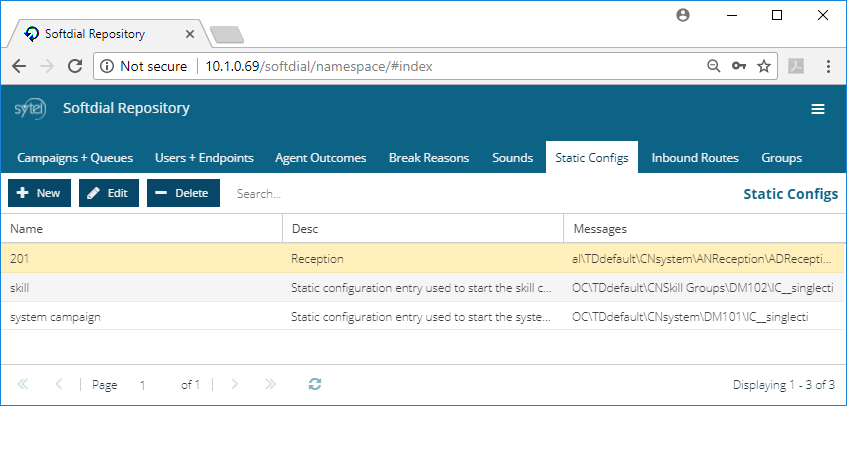Go to last page using double-right arrow

(271, 384)
